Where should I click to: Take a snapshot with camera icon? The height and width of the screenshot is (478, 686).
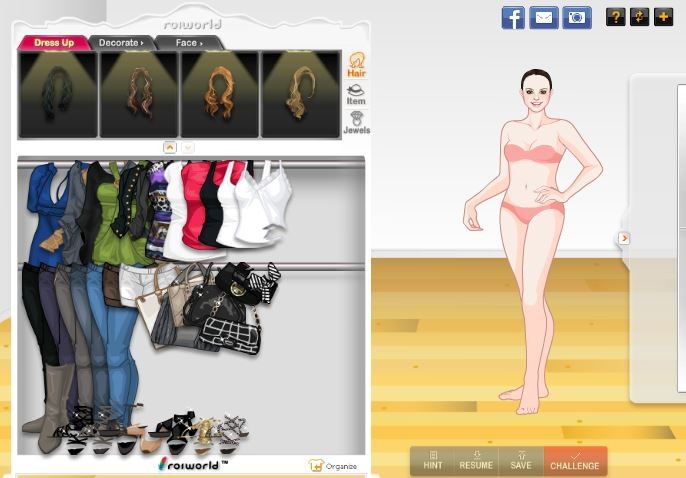coord(576,17)
